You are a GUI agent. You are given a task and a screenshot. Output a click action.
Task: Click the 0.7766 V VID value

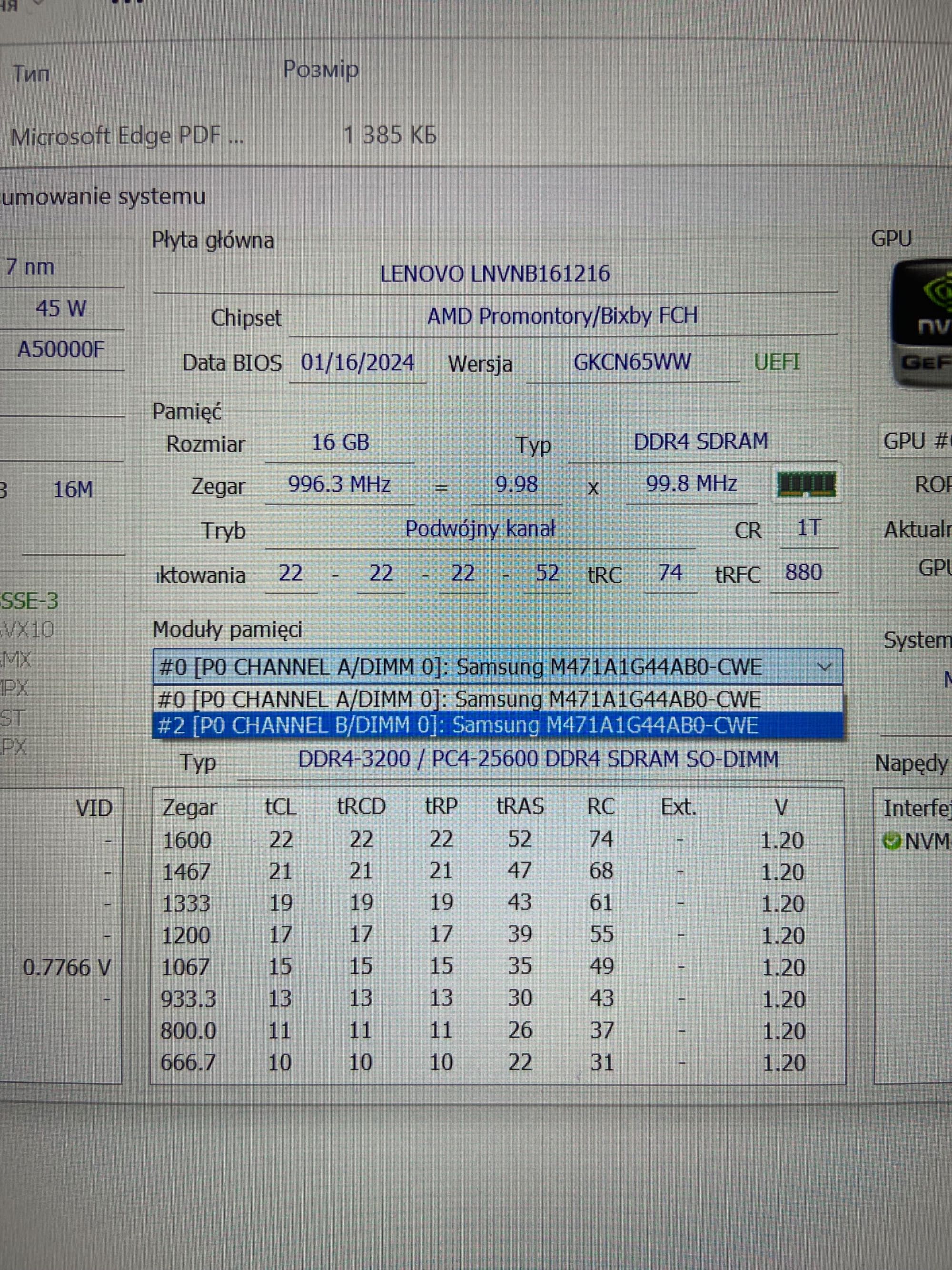(67, 968)
